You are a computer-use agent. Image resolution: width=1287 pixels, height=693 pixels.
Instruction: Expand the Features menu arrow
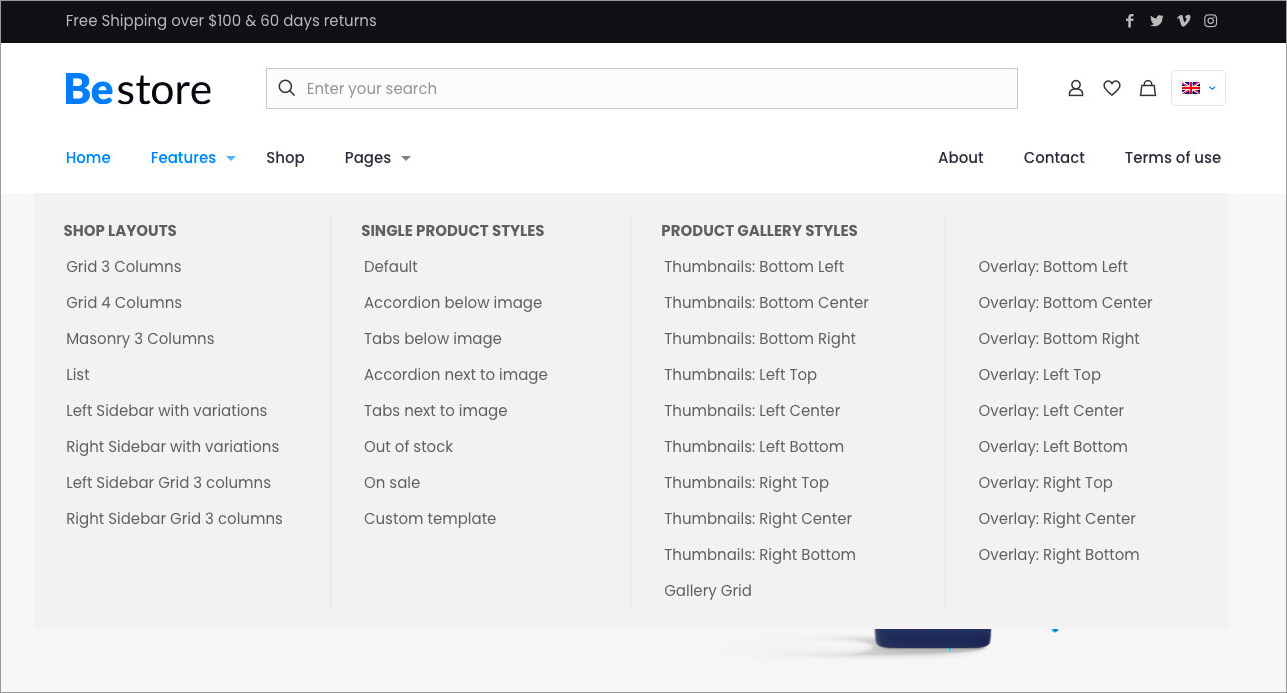(231, 158)
